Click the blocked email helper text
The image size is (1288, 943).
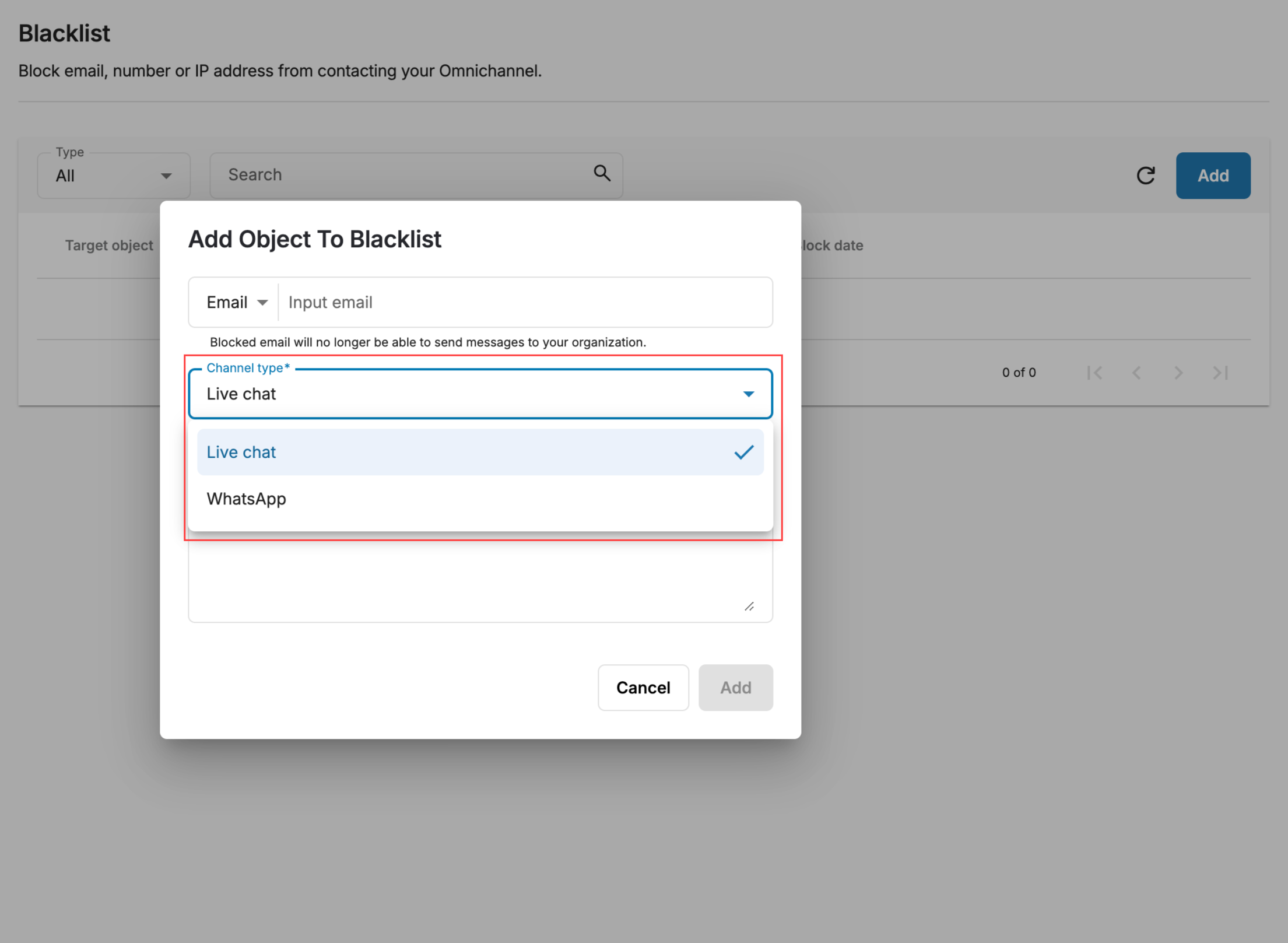point(428,342)
